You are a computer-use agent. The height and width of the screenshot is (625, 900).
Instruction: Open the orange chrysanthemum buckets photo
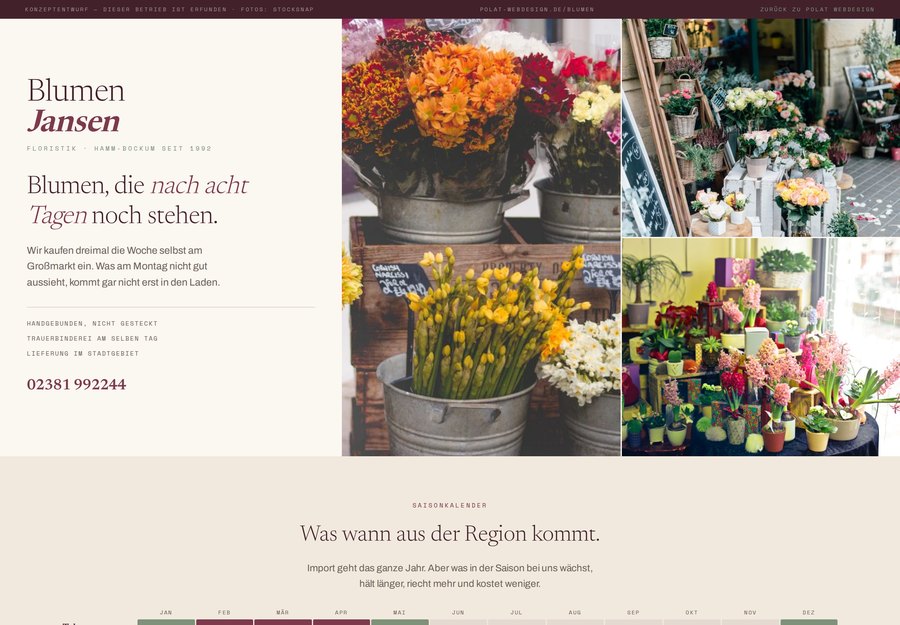click(x=481, y=238)
